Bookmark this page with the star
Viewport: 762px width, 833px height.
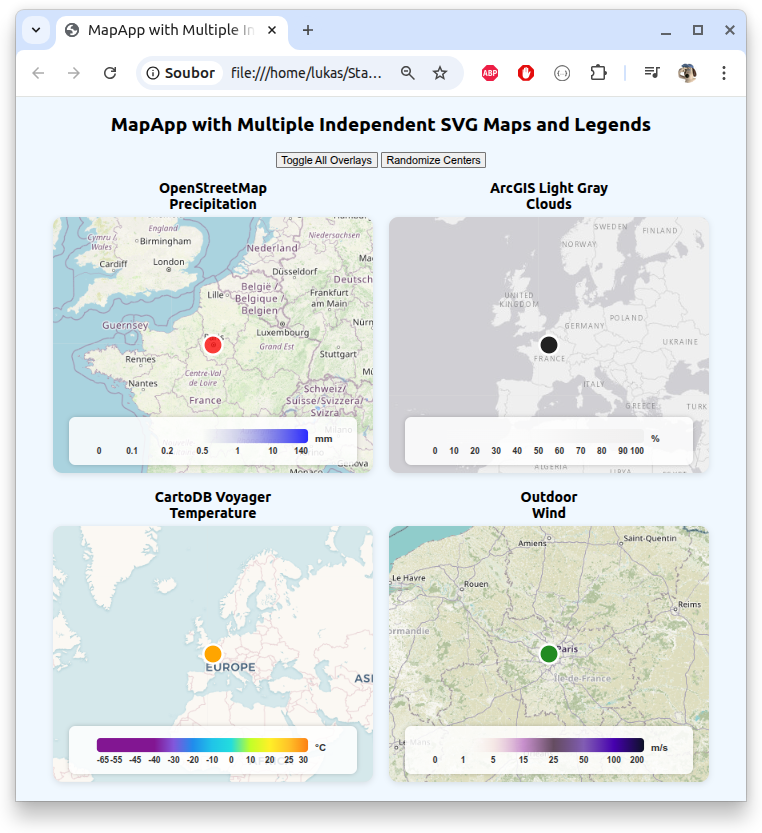[439, 73]
